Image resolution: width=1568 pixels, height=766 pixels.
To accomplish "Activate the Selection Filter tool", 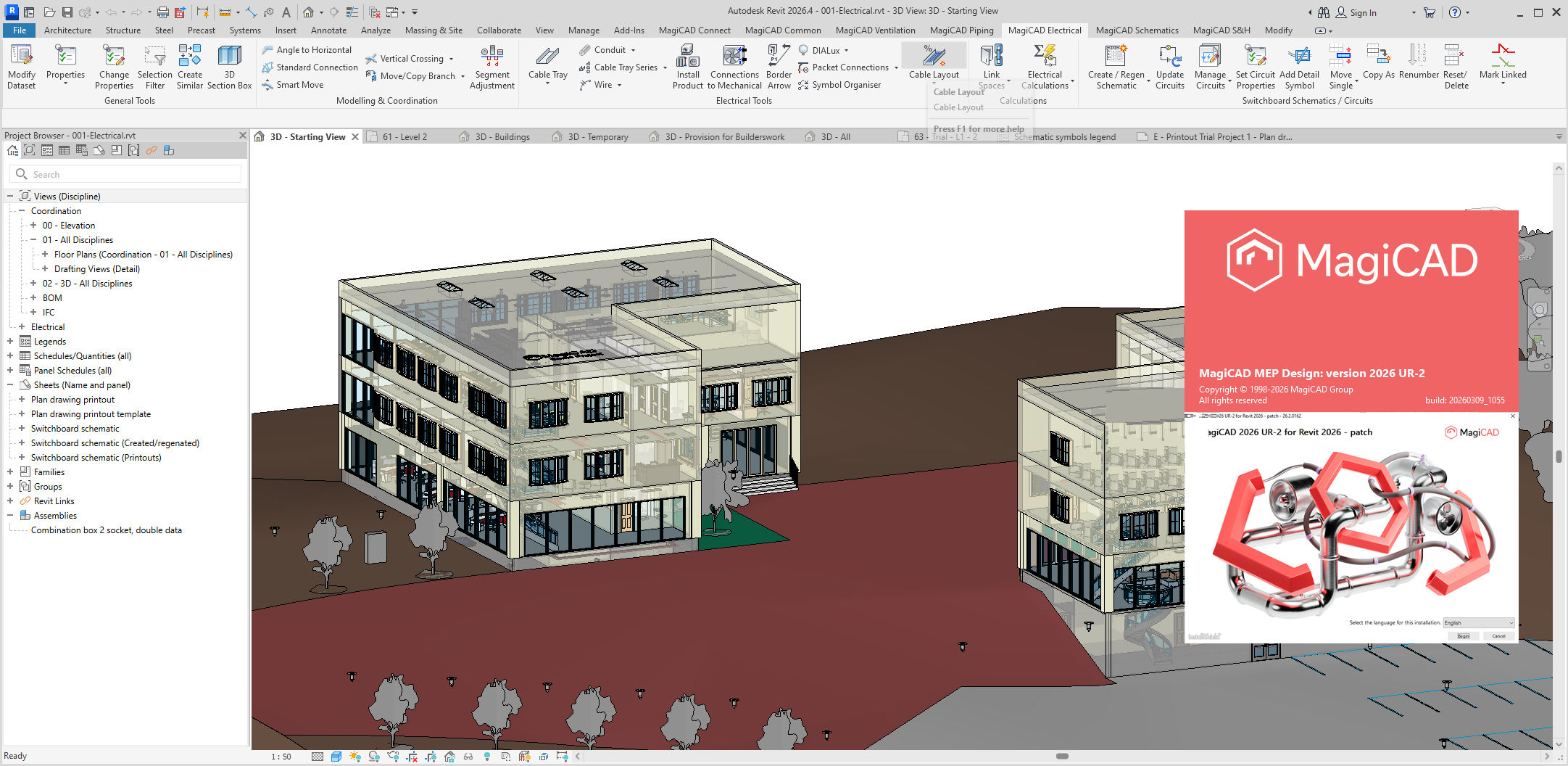I will [x=155, y=66].
